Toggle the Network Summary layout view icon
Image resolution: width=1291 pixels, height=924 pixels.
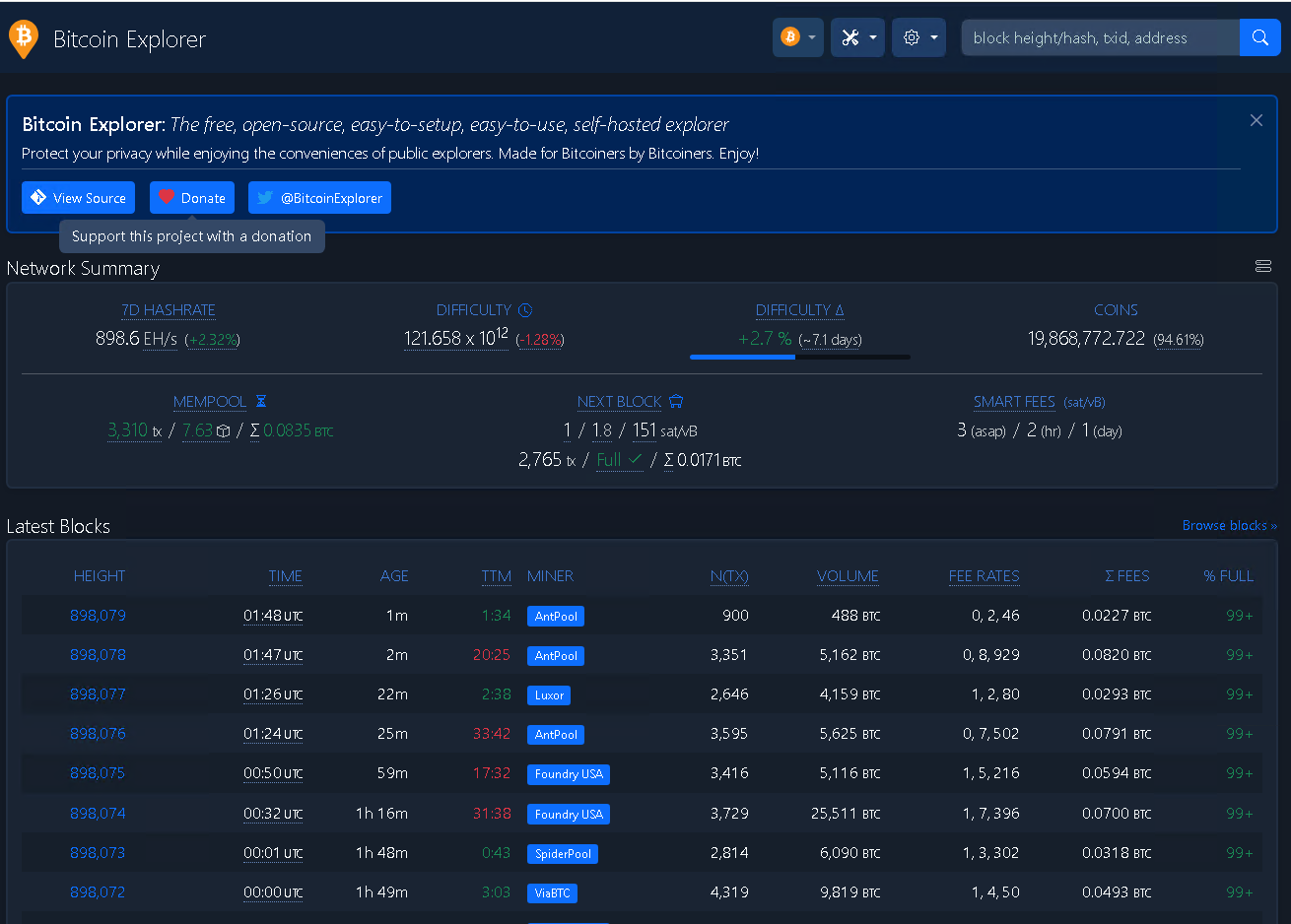(x=1262, y=266)
